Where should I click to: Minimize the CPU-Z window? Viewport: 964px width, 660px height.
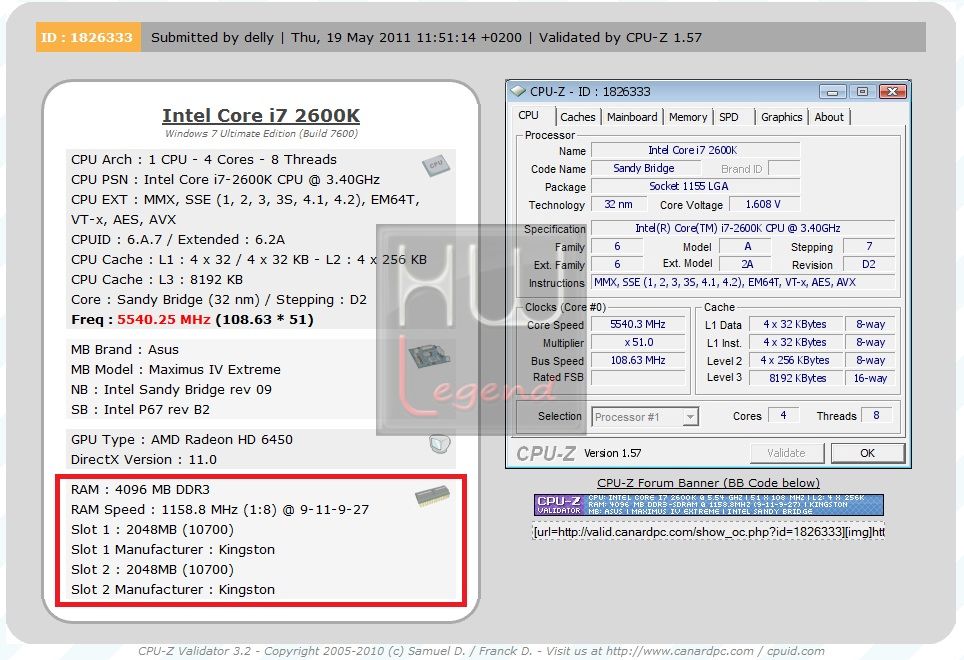[832, 92]
